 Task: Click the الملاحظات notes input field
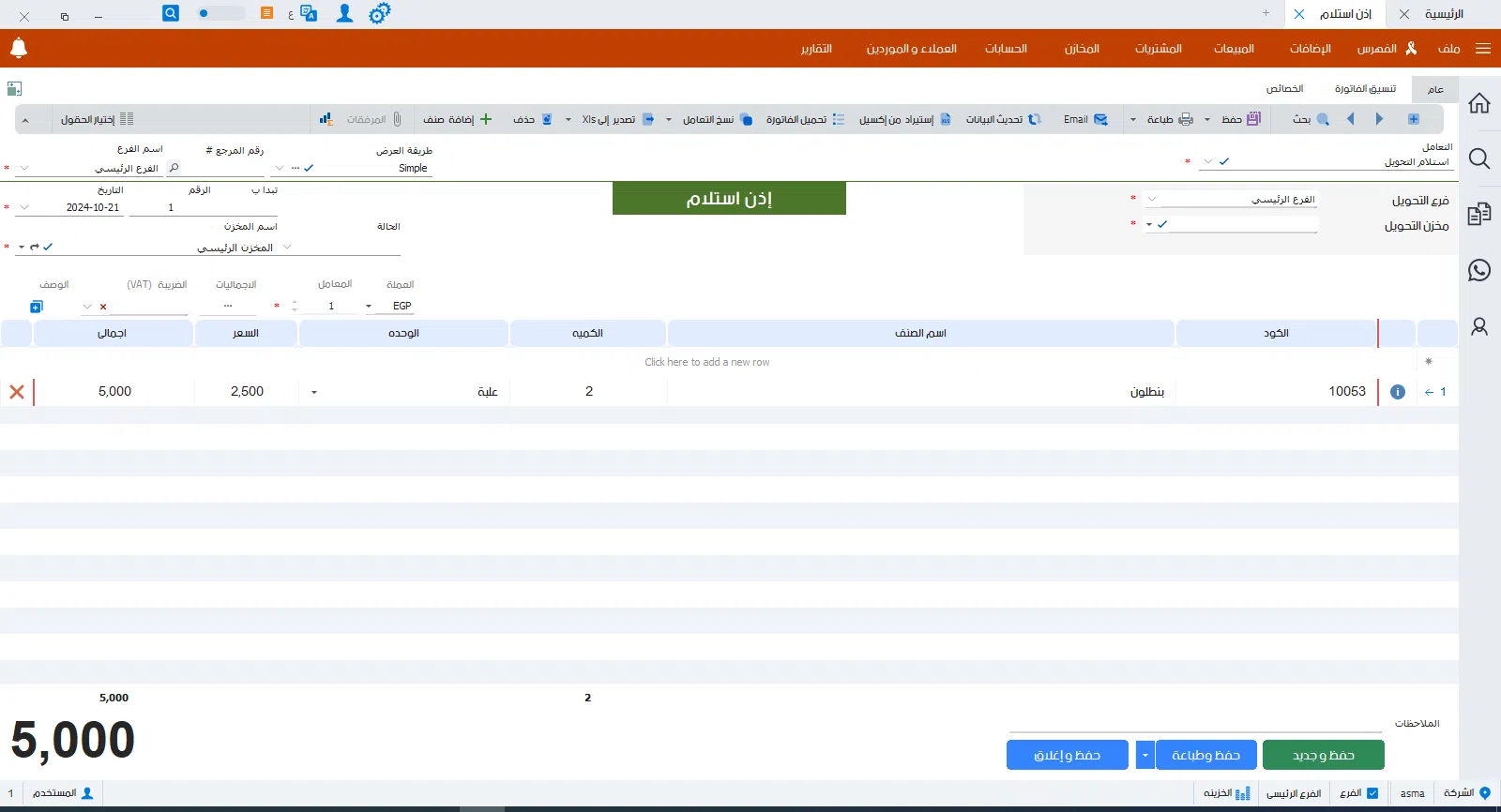click(1196, 723)
